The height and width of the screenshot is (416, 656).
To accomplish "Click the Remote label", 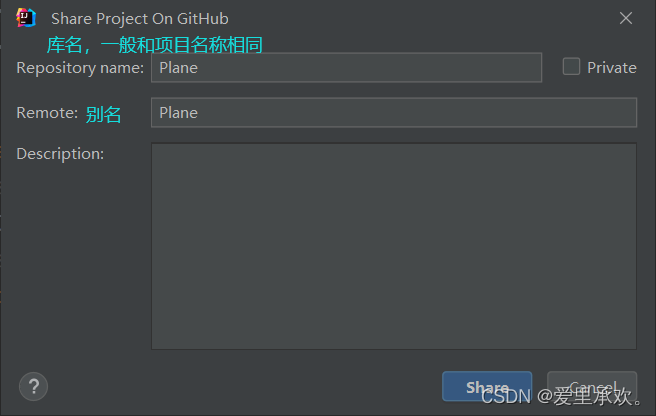I will tap(47, 113).
